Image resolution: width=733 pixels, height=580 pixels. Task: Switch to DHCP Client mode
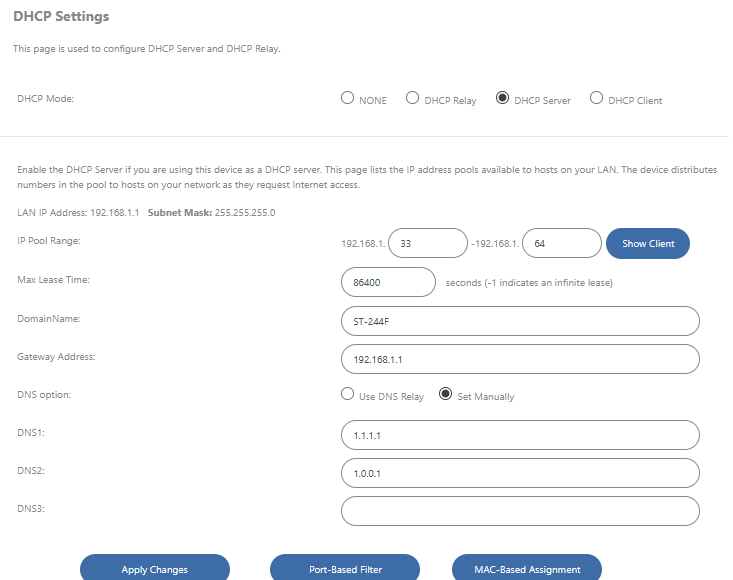596,99
